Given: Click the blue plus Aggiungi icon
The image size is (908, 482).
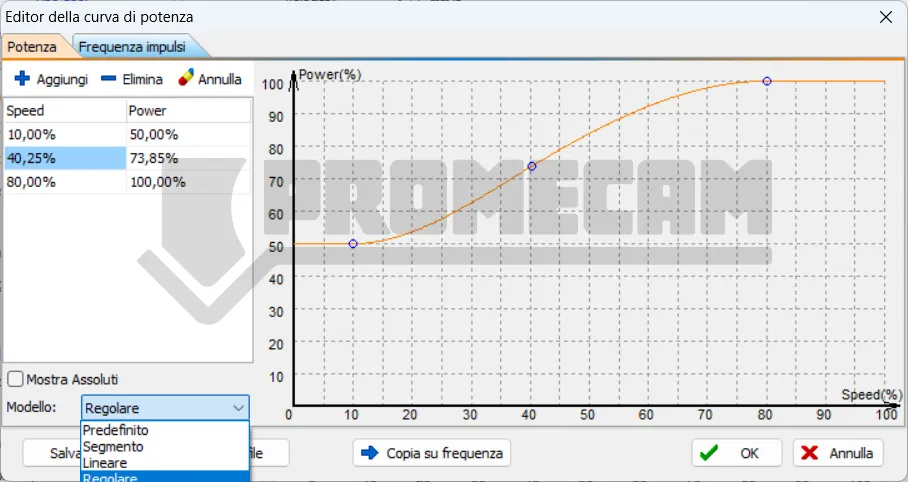Looking at the screenshot, I should coord(22,79).
